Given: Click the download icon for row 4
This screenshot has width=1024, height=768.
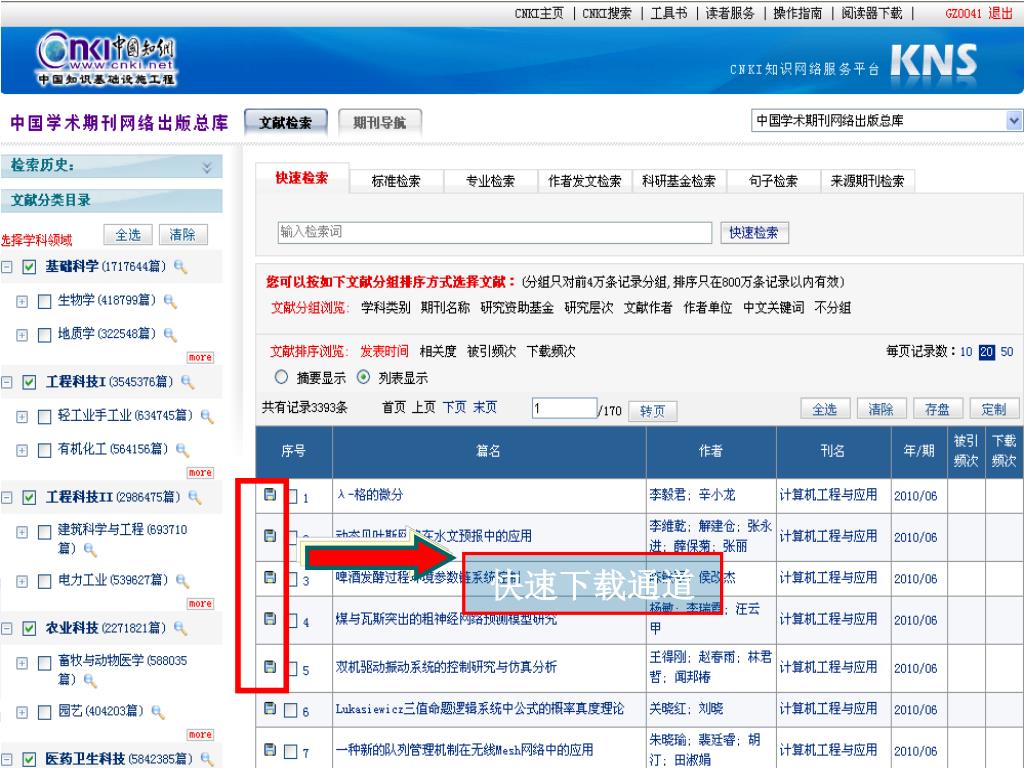Looking at the screenshot, I should click(x=270, y=618).
